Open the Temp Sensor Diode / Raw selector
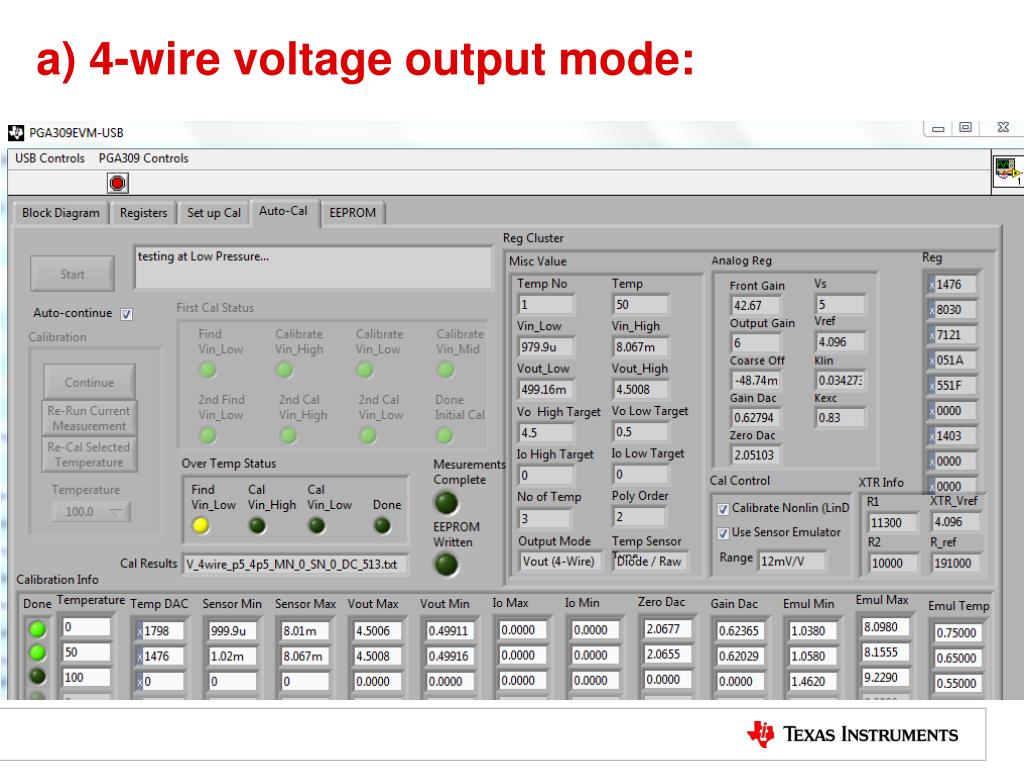 (x=649, y=561)
